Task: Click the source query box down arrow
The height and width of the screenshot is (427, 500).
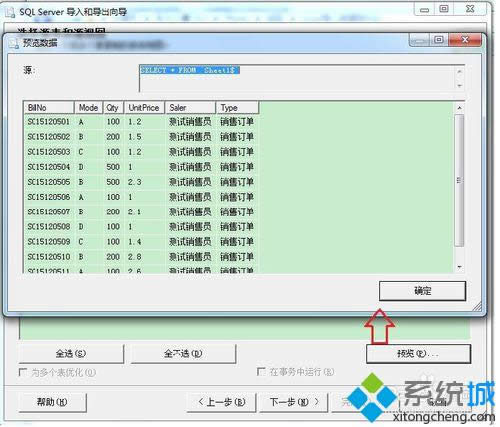Action: 460,86
